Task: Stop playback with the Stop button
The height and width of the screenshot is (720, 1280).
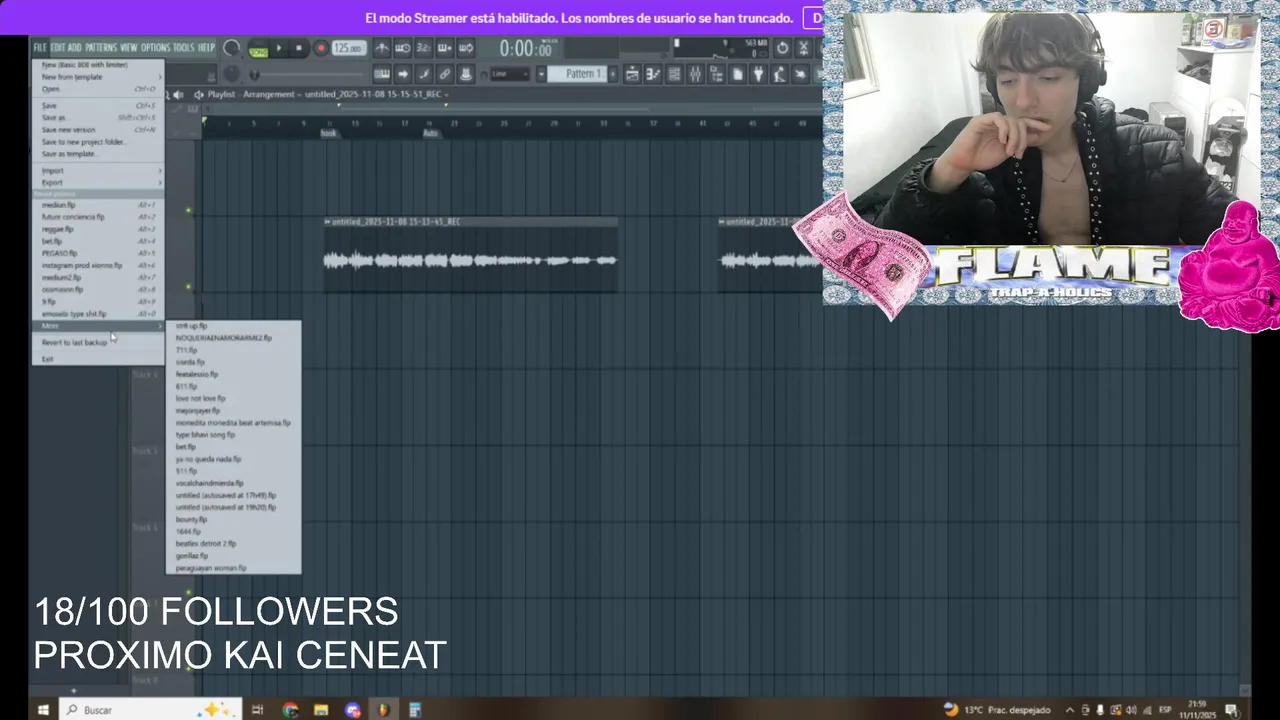Action: click(298, 48)
